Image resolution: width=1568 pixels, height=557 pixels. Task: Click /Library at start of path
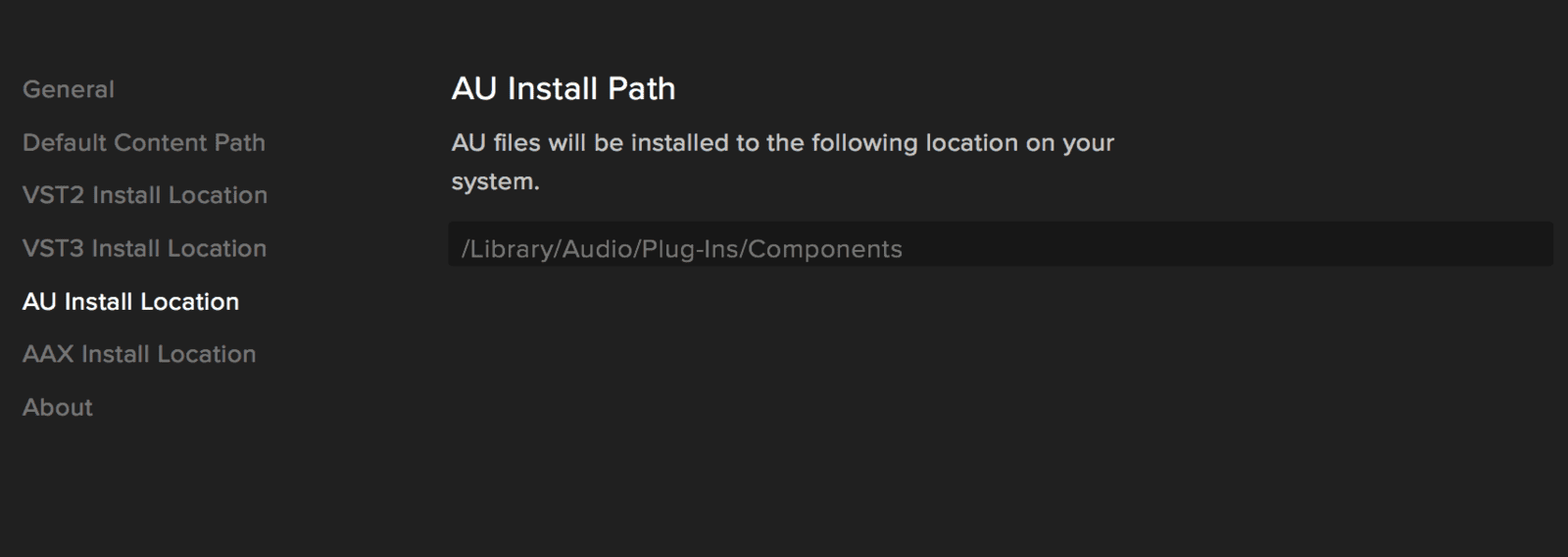point(508,249)
